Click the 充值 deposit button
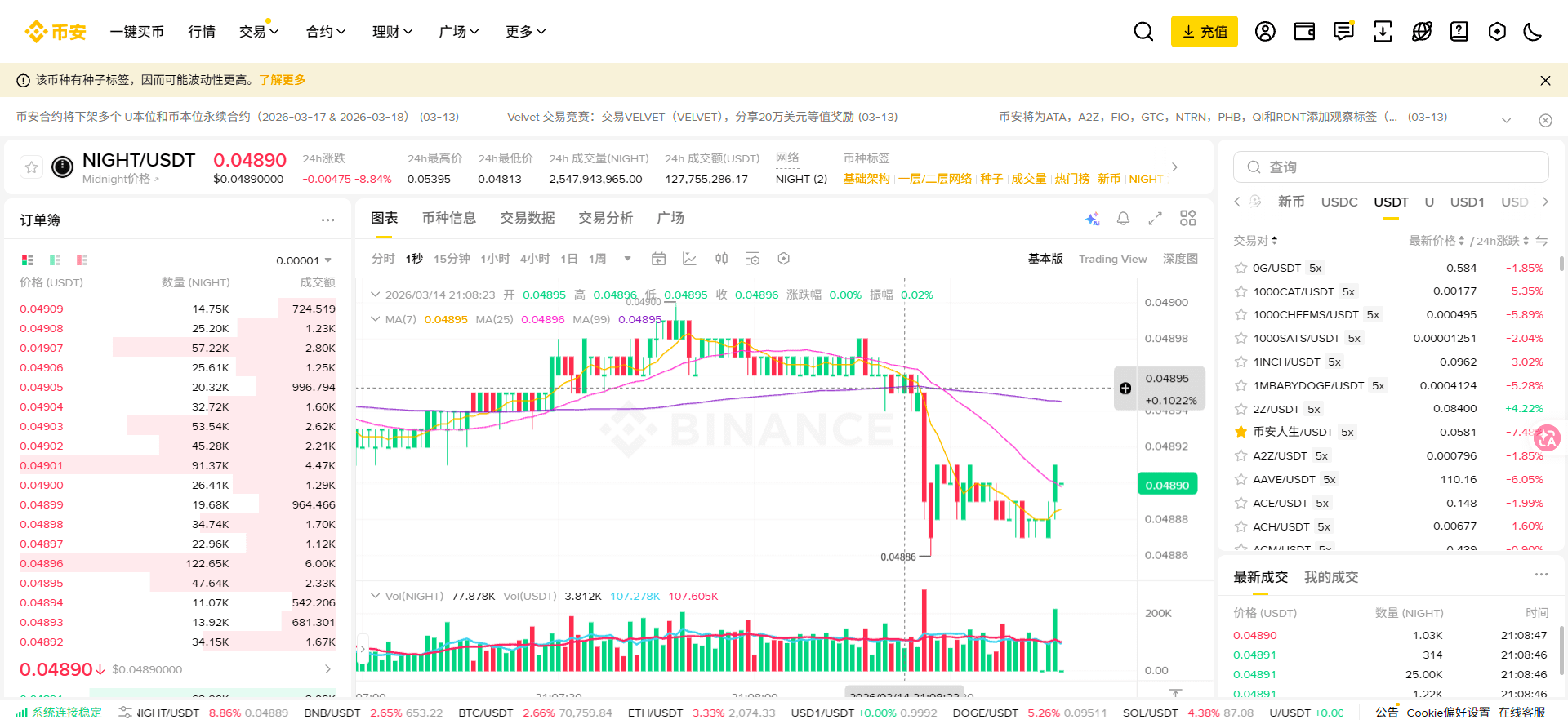This screenshot has width=1568, height=724. (x=1204, y=32)
